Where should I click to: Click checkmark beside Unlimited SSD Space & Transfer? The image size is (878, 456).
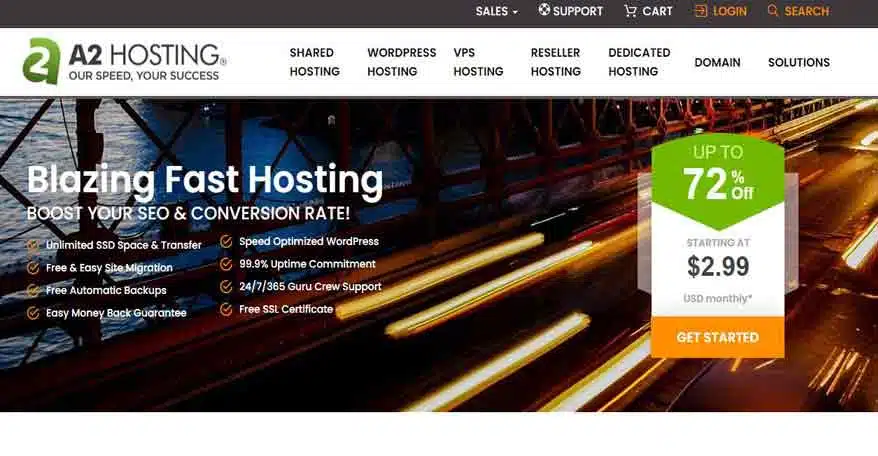coord(33,245)
